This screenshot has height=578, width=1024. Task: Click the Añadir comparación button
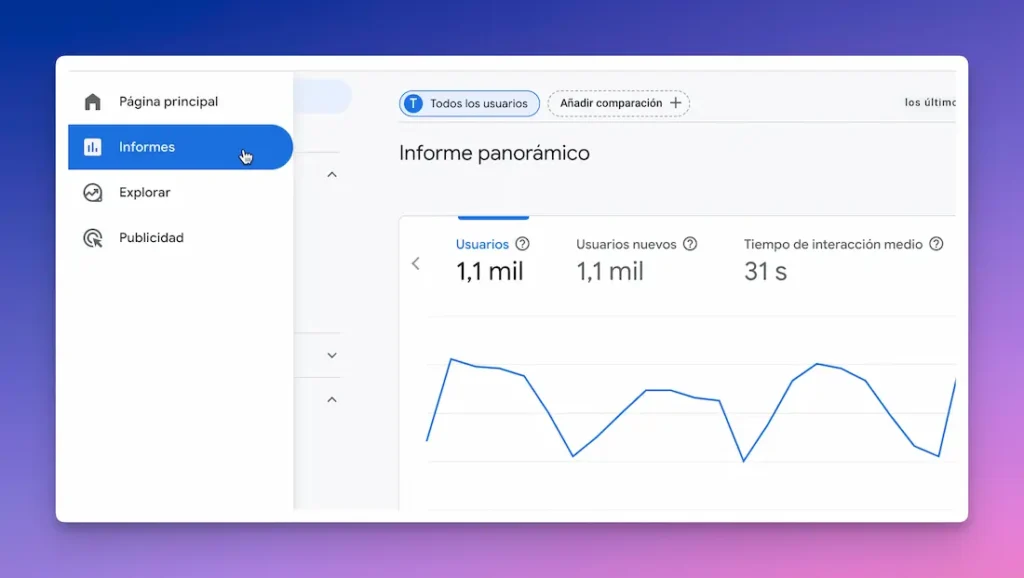coord(614,103)
